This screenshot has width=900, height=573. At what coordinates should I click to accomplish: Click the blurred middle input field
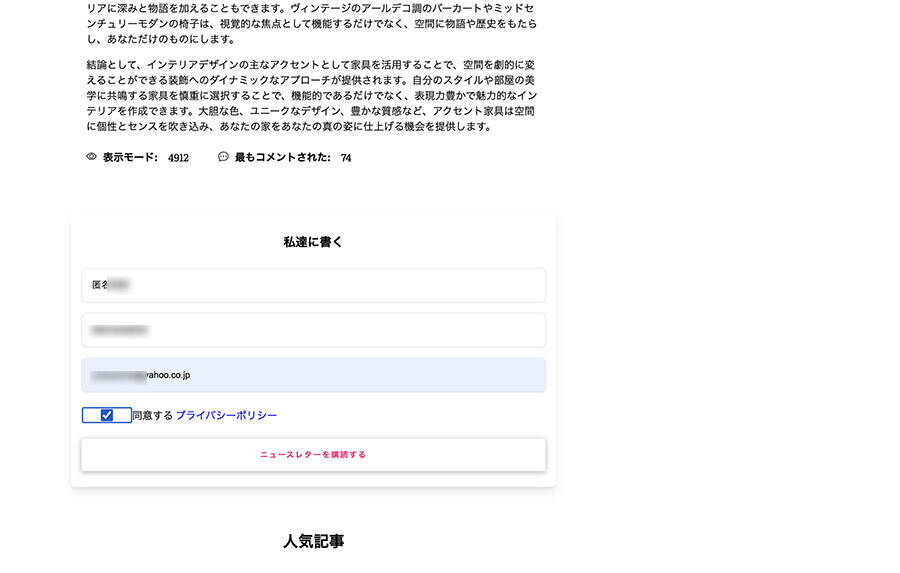click(x=313, y=330)
